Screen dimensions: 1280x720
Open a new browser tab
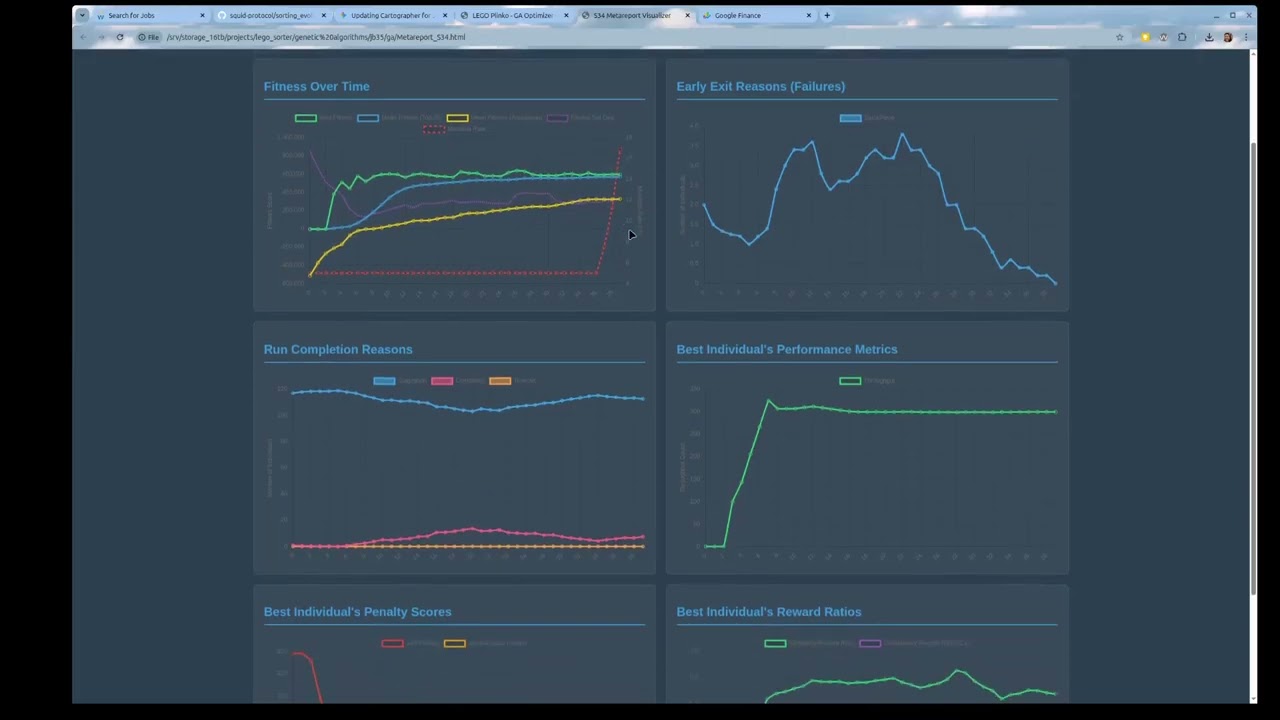click(x=827, y=15)
